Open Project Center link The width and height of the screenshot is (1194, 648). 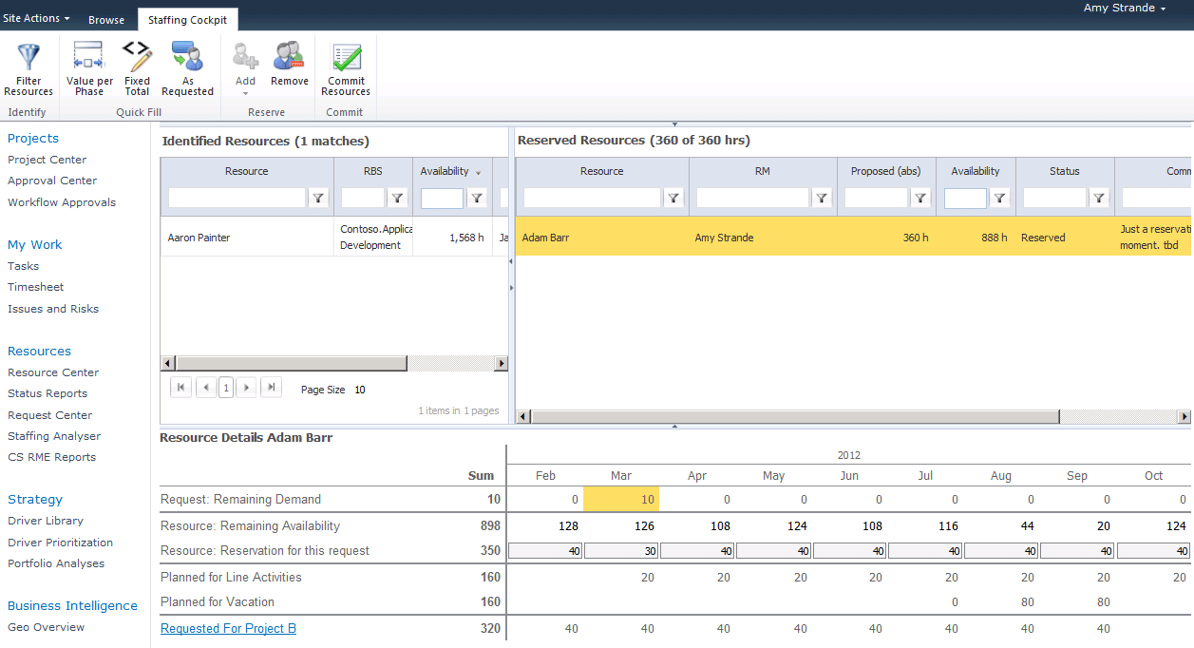click(47, 160)
